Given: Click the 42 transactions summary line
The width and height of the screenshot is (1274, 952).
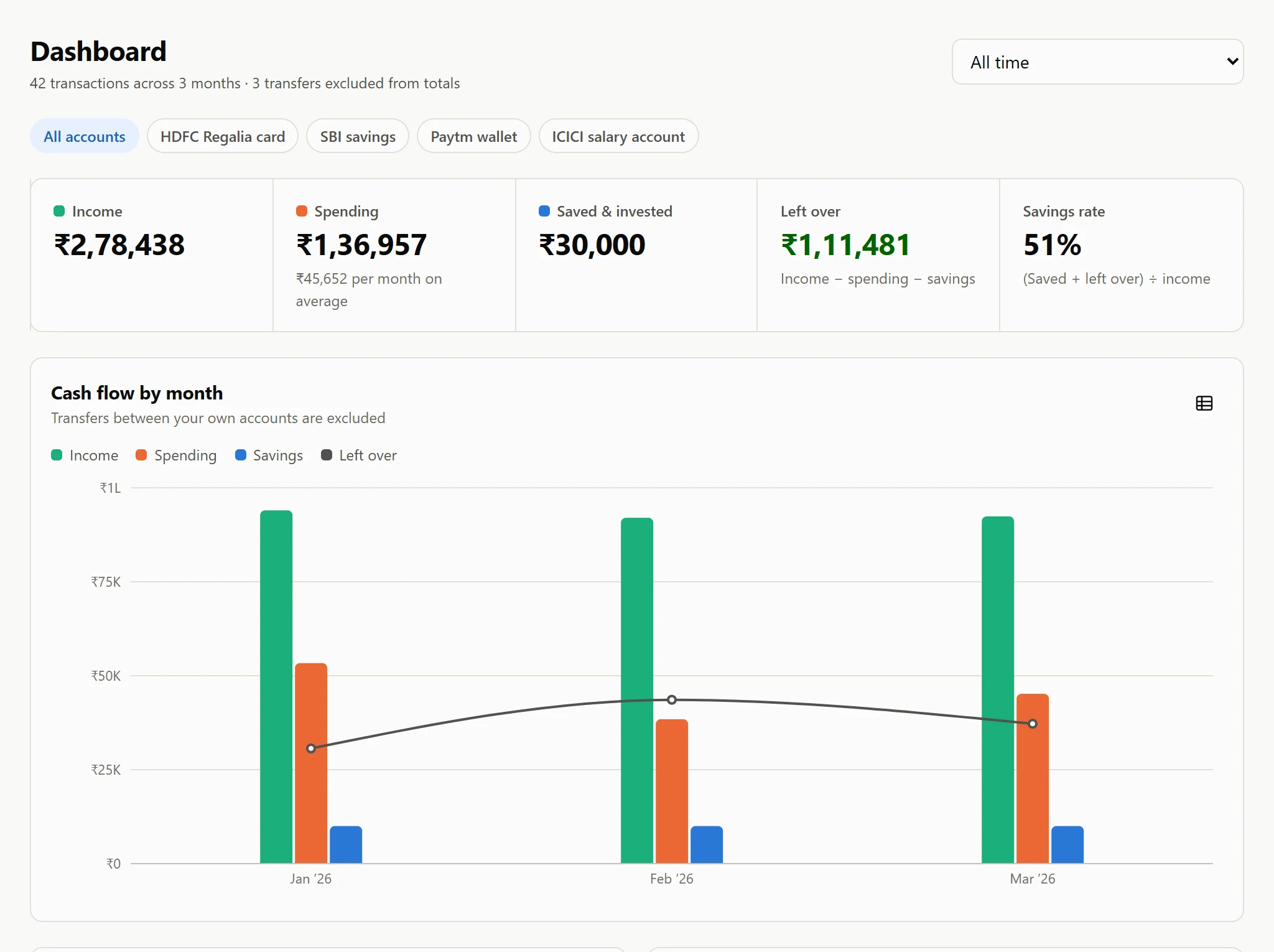Looking at the screenshot, I should click(245, 83).
